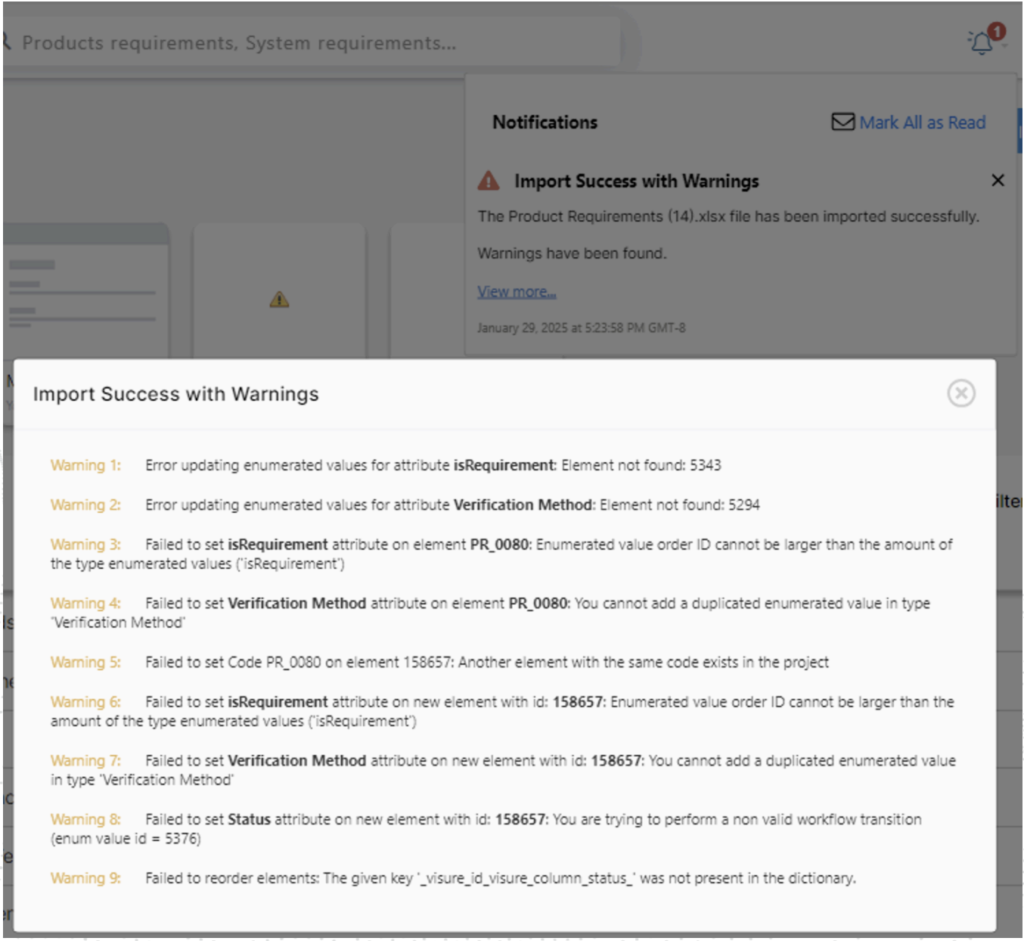The image size is (1024, 941).
Task: Close the Import Success with Warnings dialog
Action: click(x=961, y=393)
